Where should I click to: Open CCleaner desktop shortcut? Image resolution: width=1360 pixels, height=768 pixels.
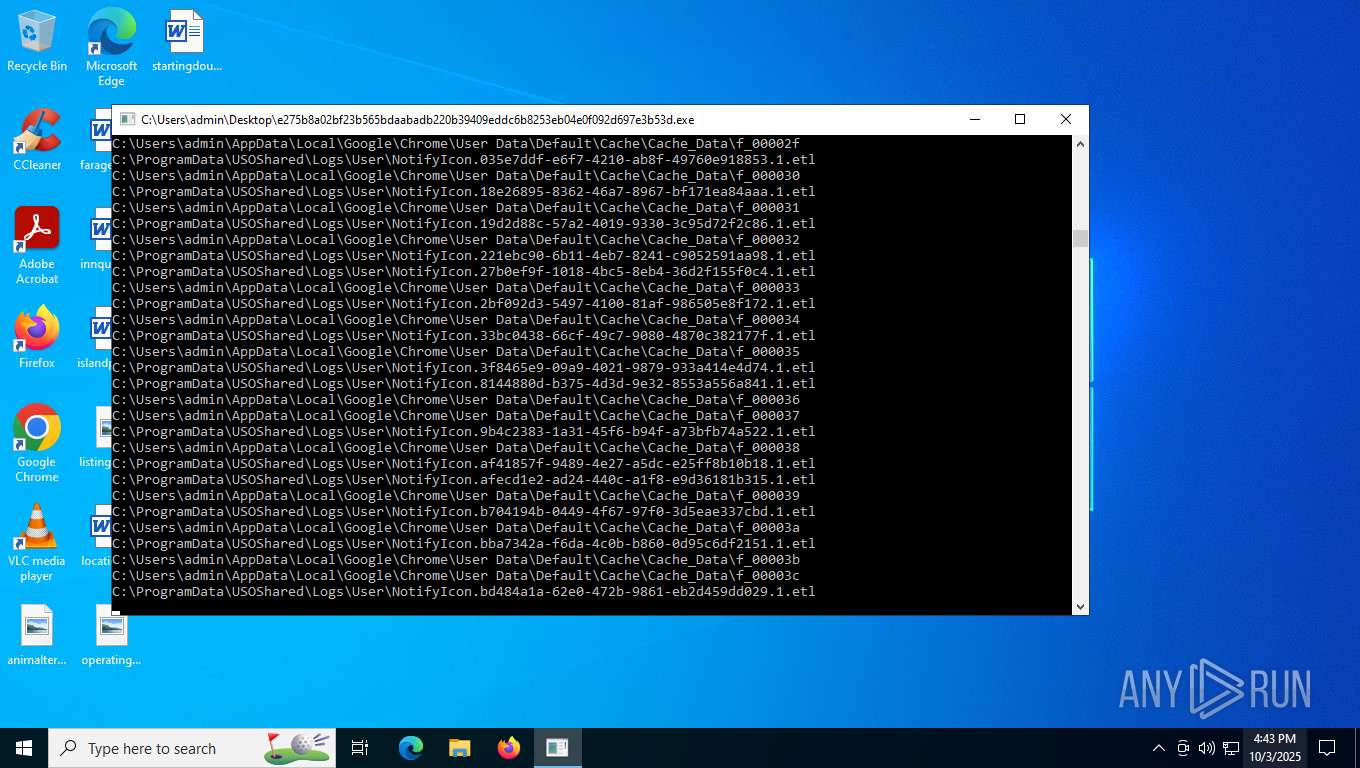coord(37,140)
